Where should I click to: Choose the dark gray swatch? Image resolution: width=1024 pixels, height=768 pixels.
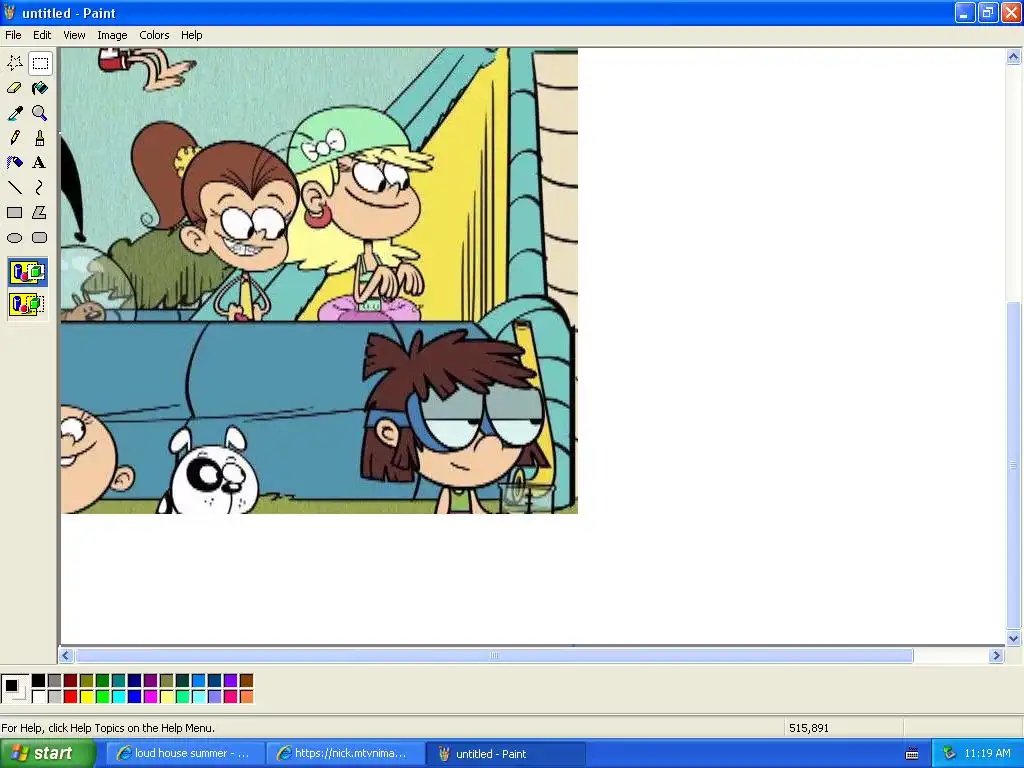(x=55, y=681)
